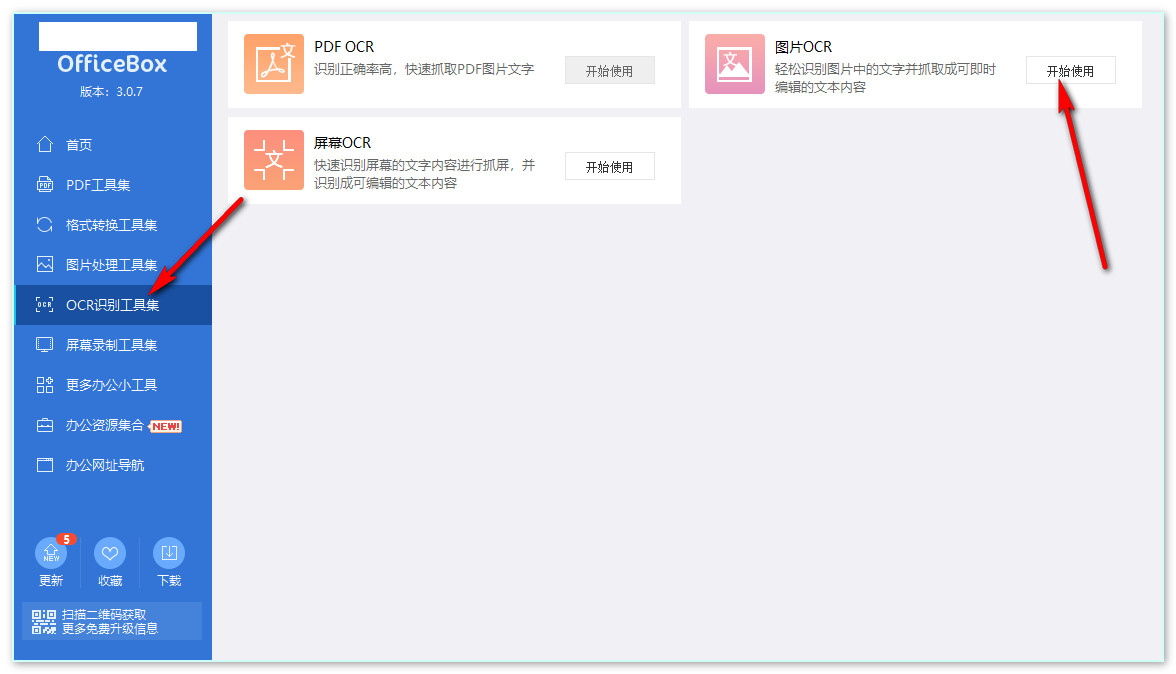This screenshot has height=674, width=1176.
Task: Click description starting 快速识别屏幕的文字内容
Action: (x=424, y=174)
